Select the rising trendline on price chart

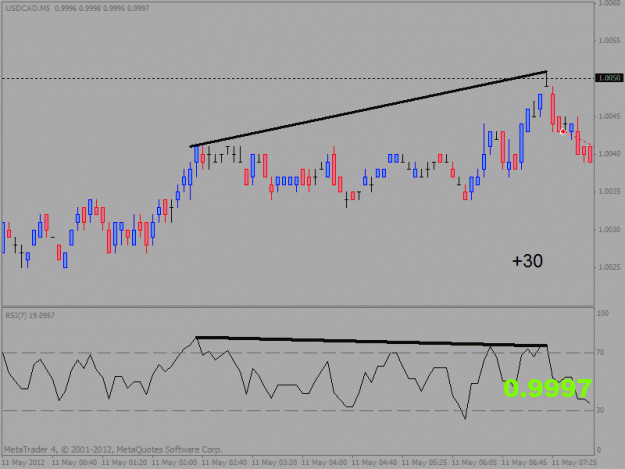368,109
